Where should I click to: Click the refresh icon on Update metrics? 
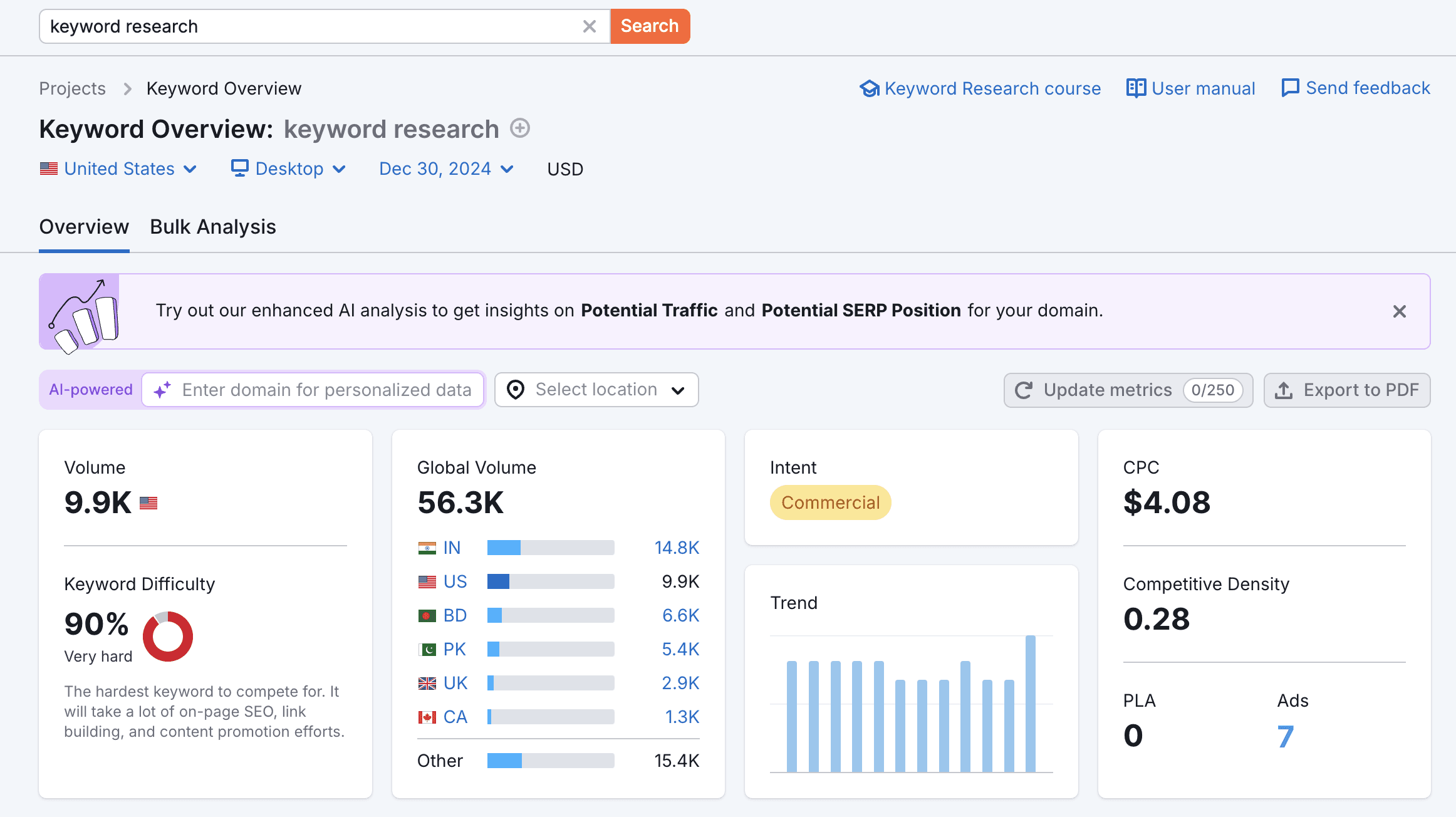click(1023, 390)
